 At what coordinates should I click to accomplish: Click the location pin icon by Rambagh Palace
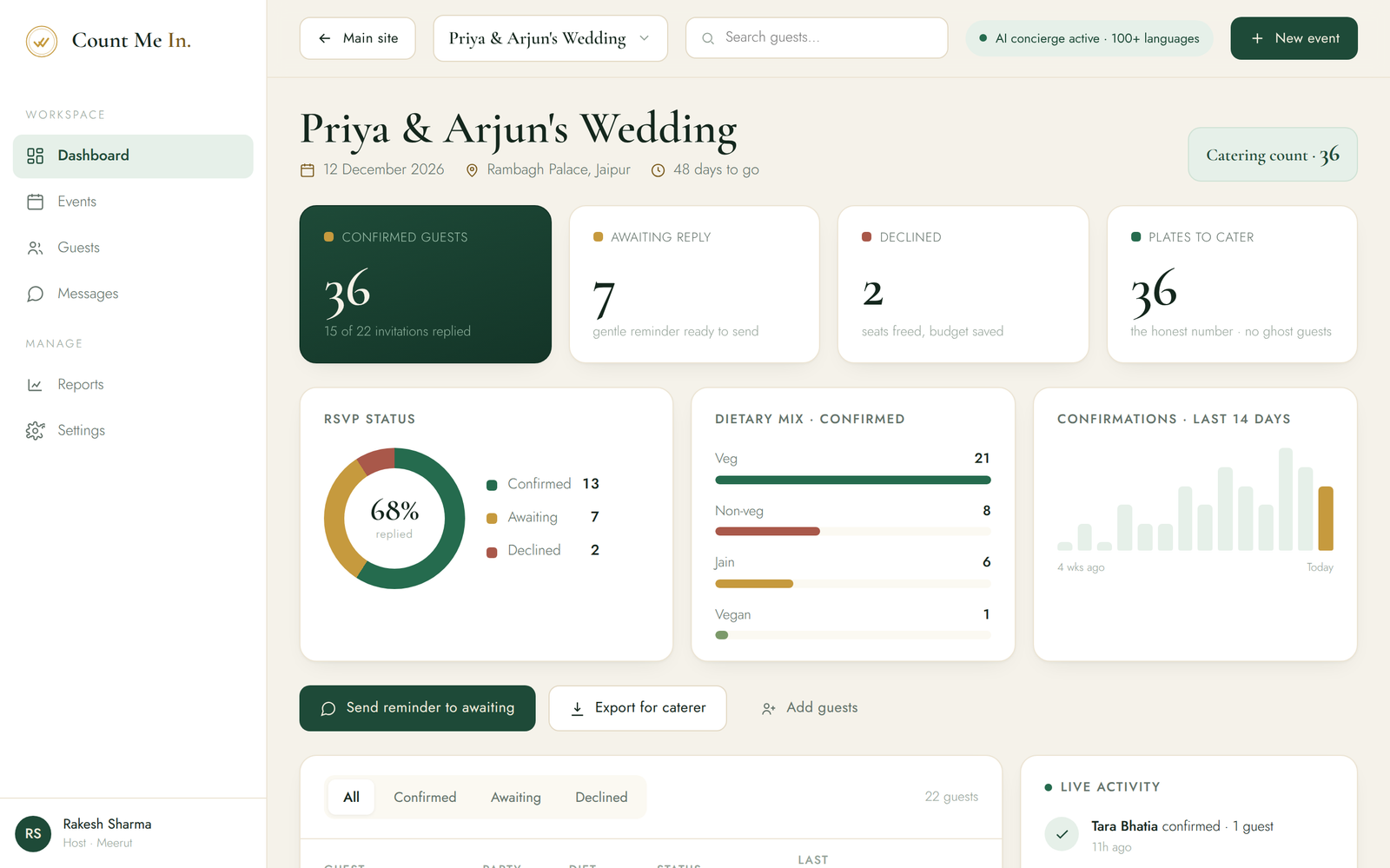(x=472, y=170)
